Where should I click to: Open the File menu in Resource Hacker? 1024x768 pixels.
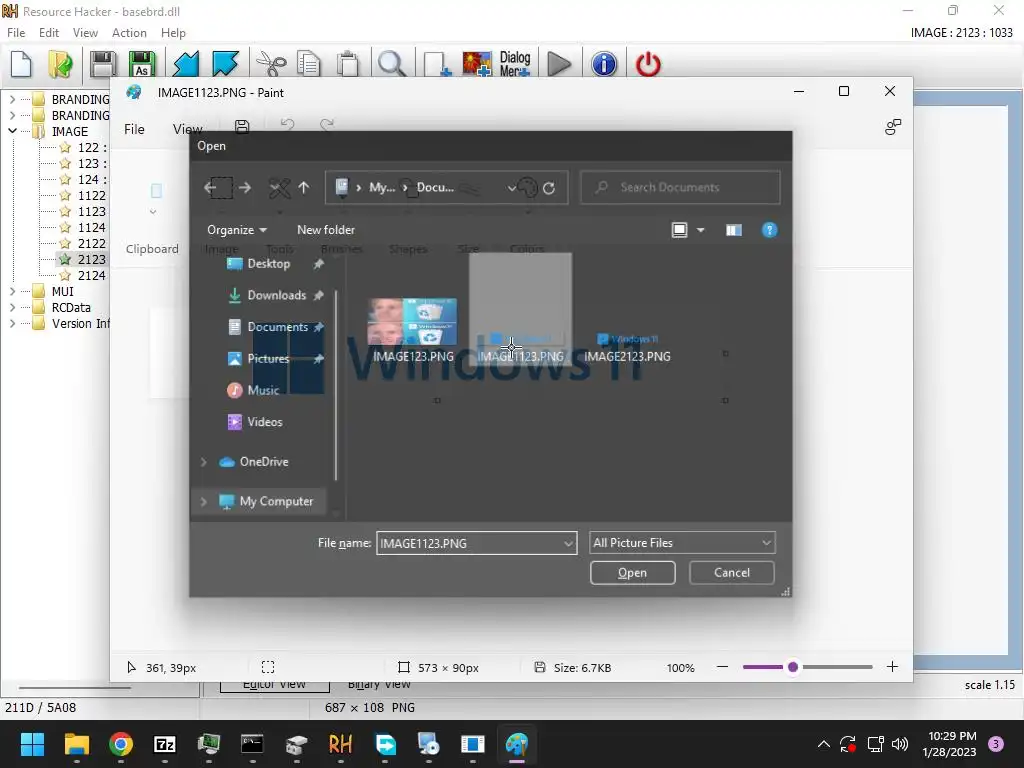click(x=16, y=33)
